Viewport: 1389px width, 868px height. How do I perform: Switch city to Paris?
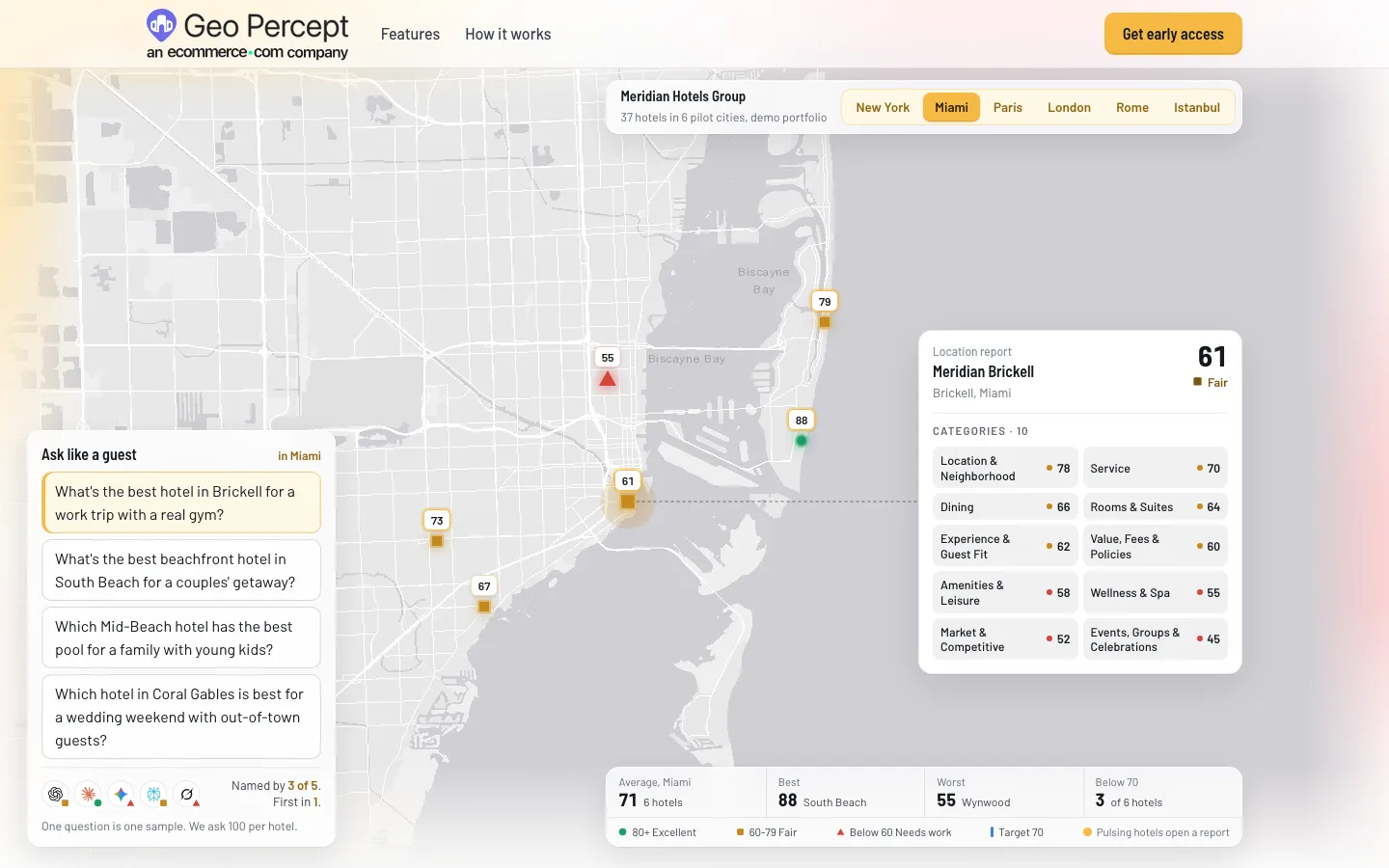(x=1008, y=107)
